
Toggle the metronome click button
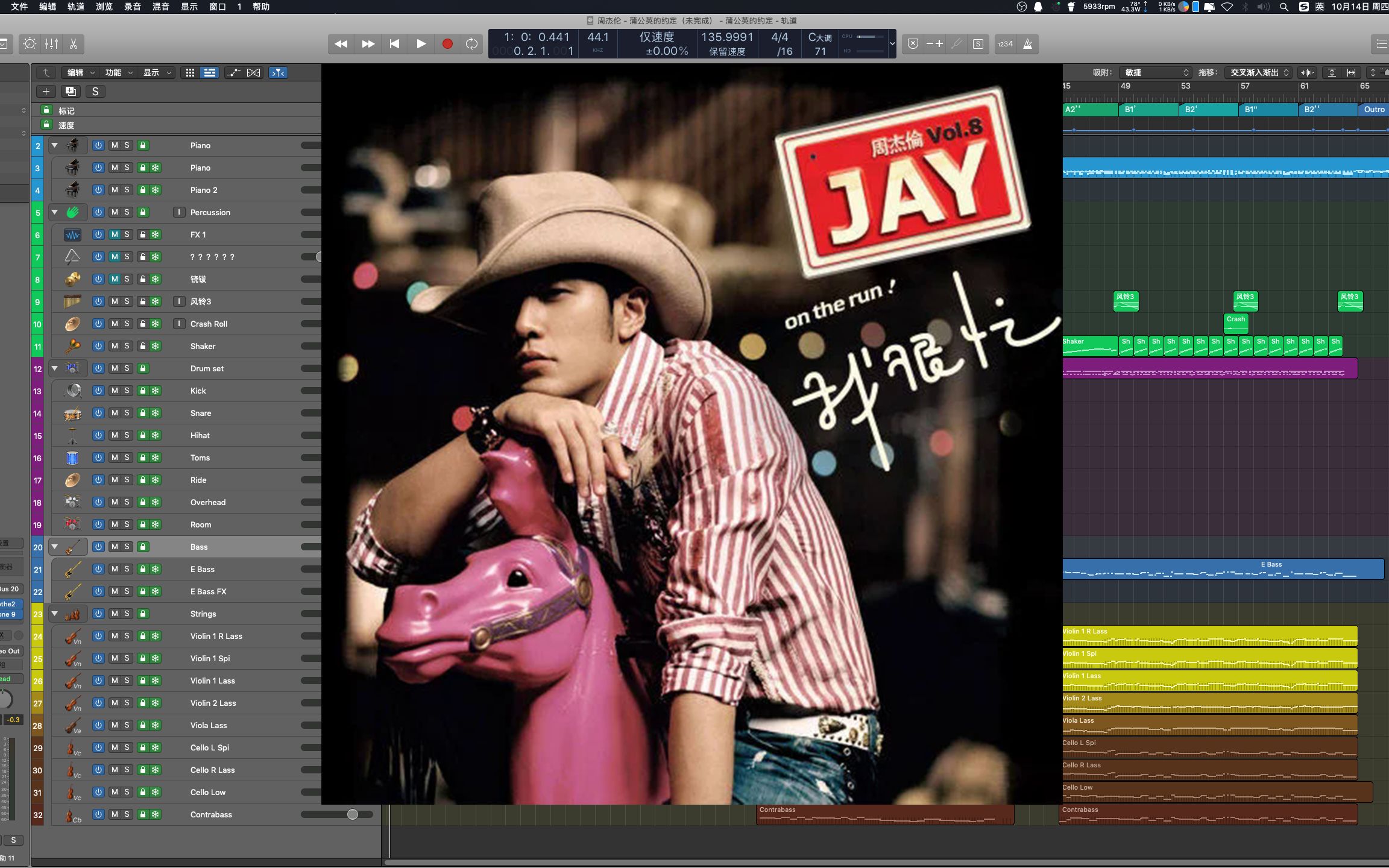point(1028,44)
